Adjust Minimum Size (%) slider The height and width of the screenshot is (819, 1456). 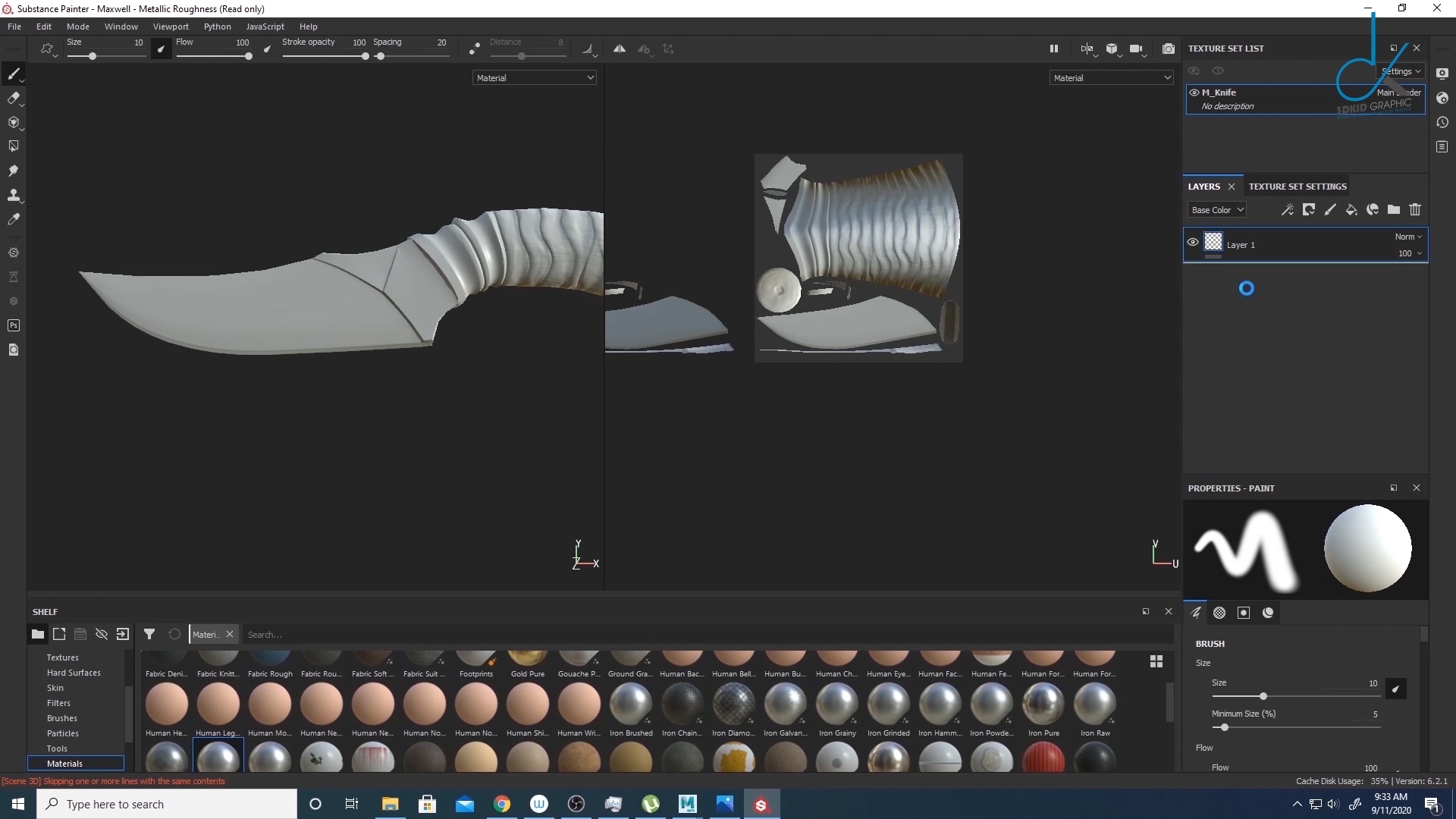tap(1295, 727)
